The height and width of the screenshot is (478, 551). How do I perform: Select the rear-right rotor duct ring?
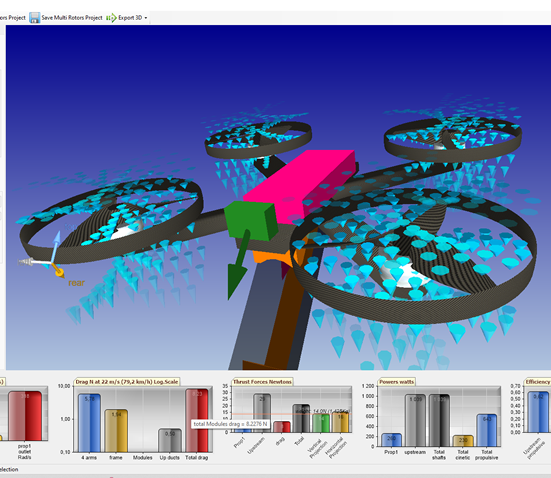(453, 155)
